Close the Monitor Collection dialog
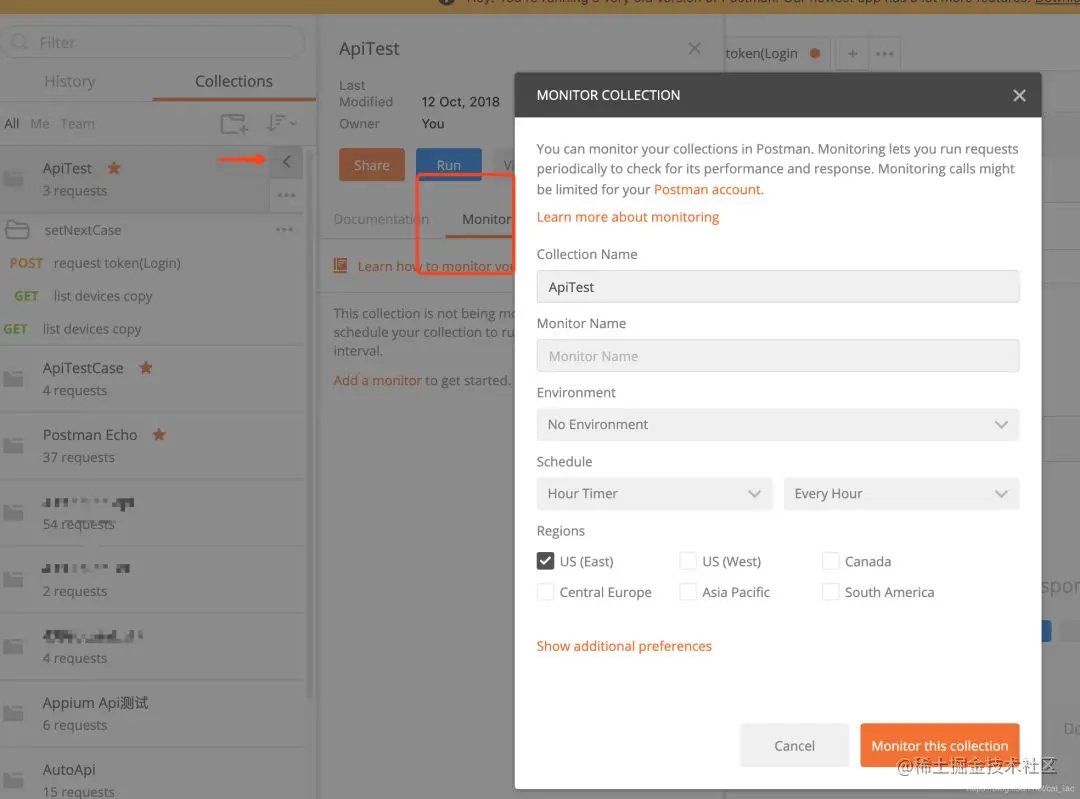This screenshot has width=1080, height=799. [1019, 95]
